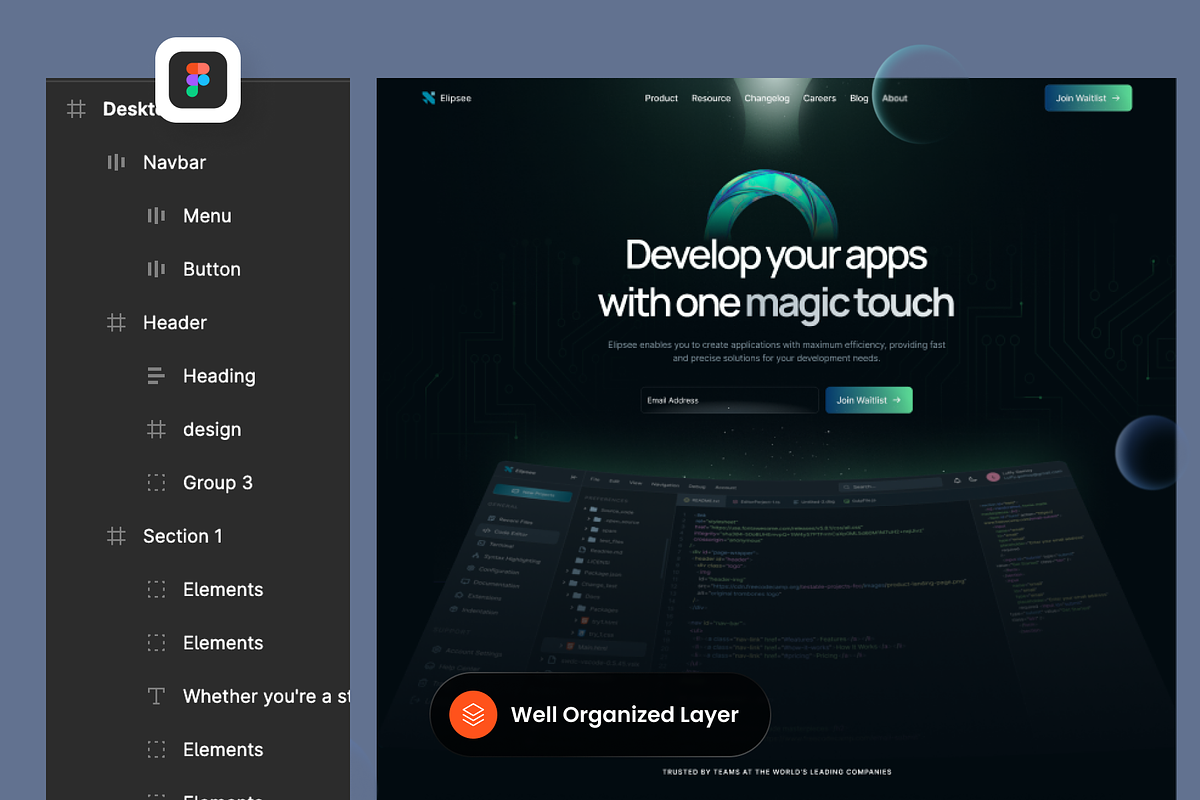This screenshot has width=1200, height=800.
Task: Click the T icon of the Whether text layer
Action: click(156, 696)
